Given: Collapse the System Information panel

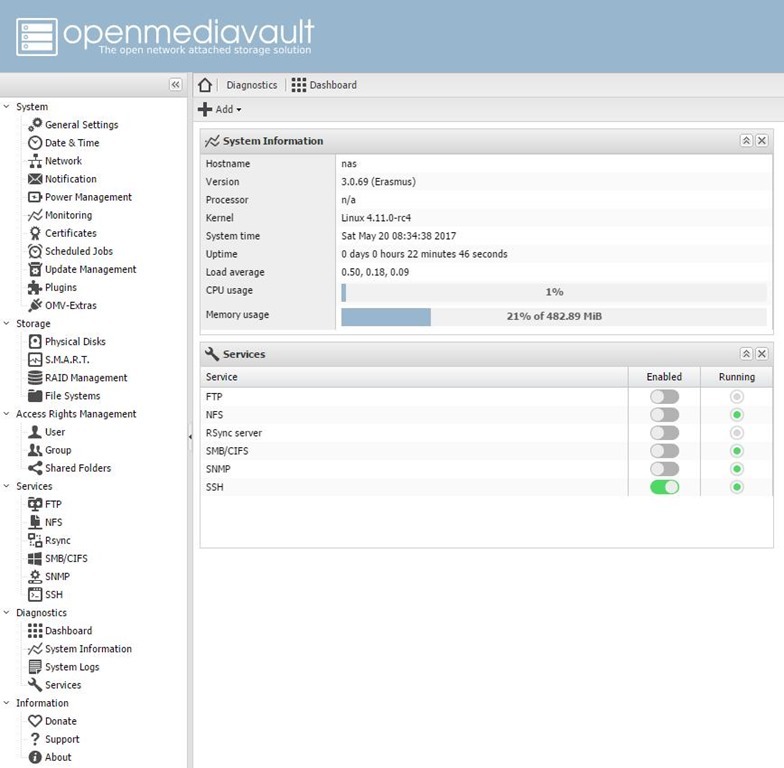Looking at the screenshot, I should pyautogui.click(x=746, y=141).
